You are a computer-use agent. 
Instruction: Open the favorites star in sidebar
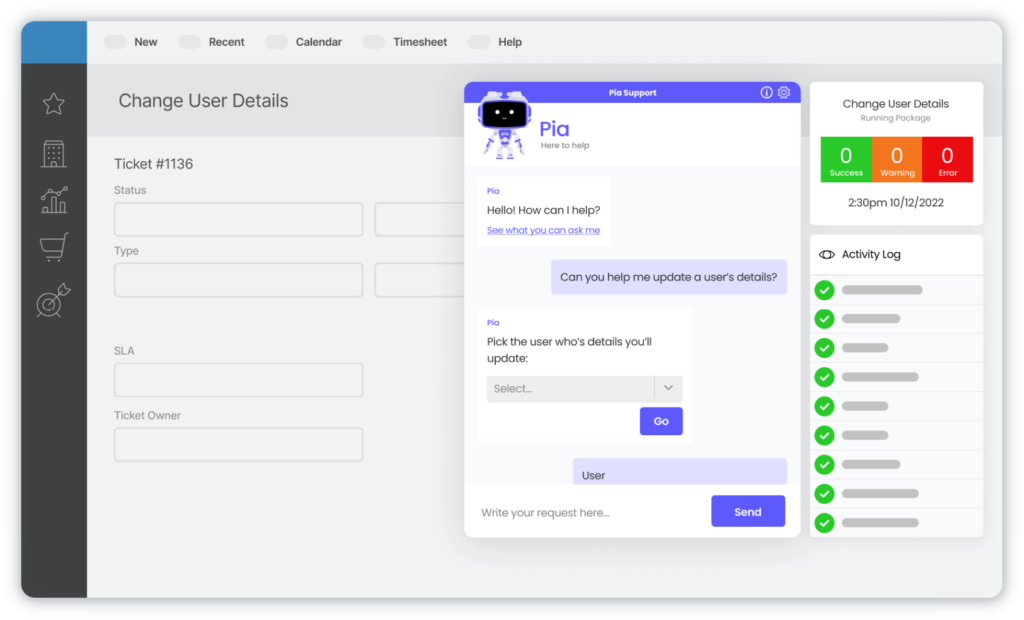54,104
